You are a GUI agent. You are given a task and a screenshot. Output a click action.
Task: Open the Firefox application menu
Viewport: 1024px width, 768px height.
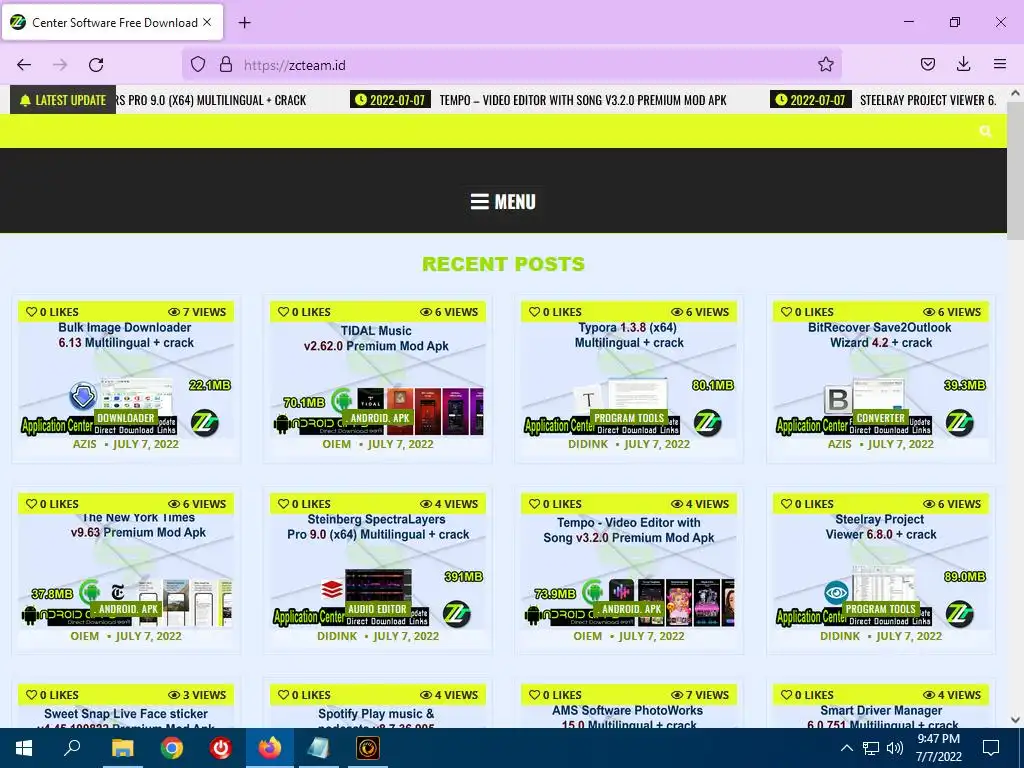tap(1000, 64)
